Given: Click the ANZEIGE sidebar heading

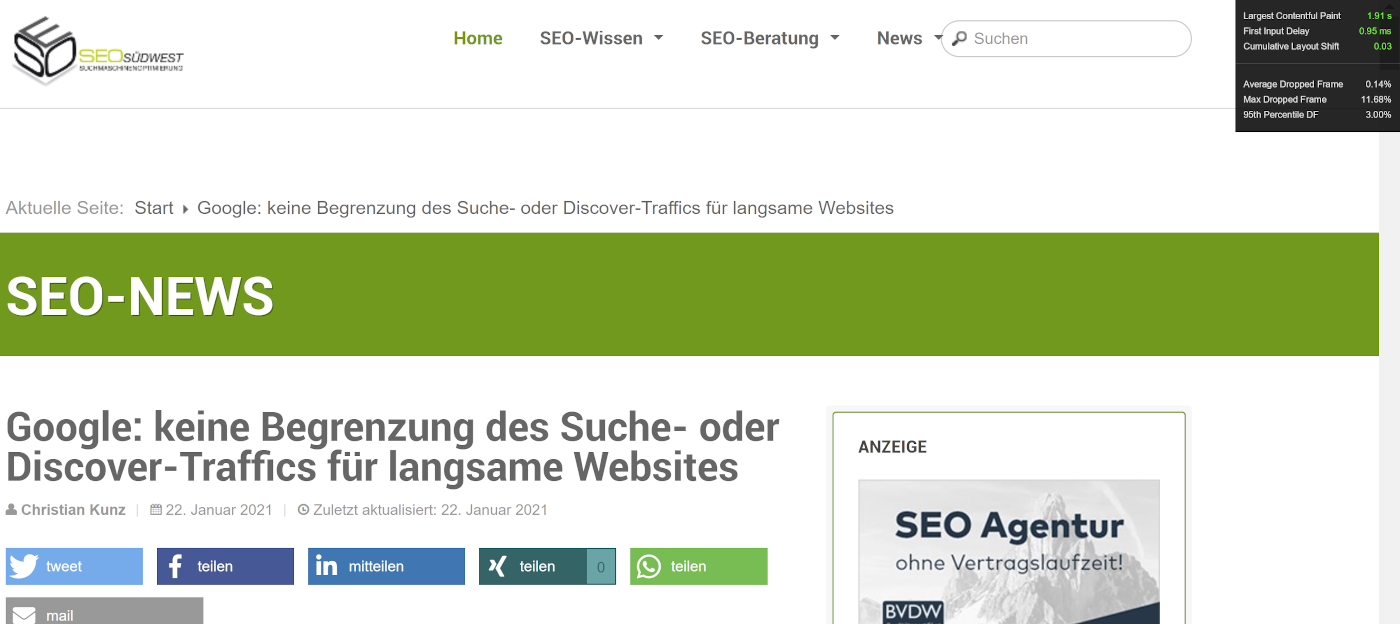Looking at the screenshot, I should (892, 447).
